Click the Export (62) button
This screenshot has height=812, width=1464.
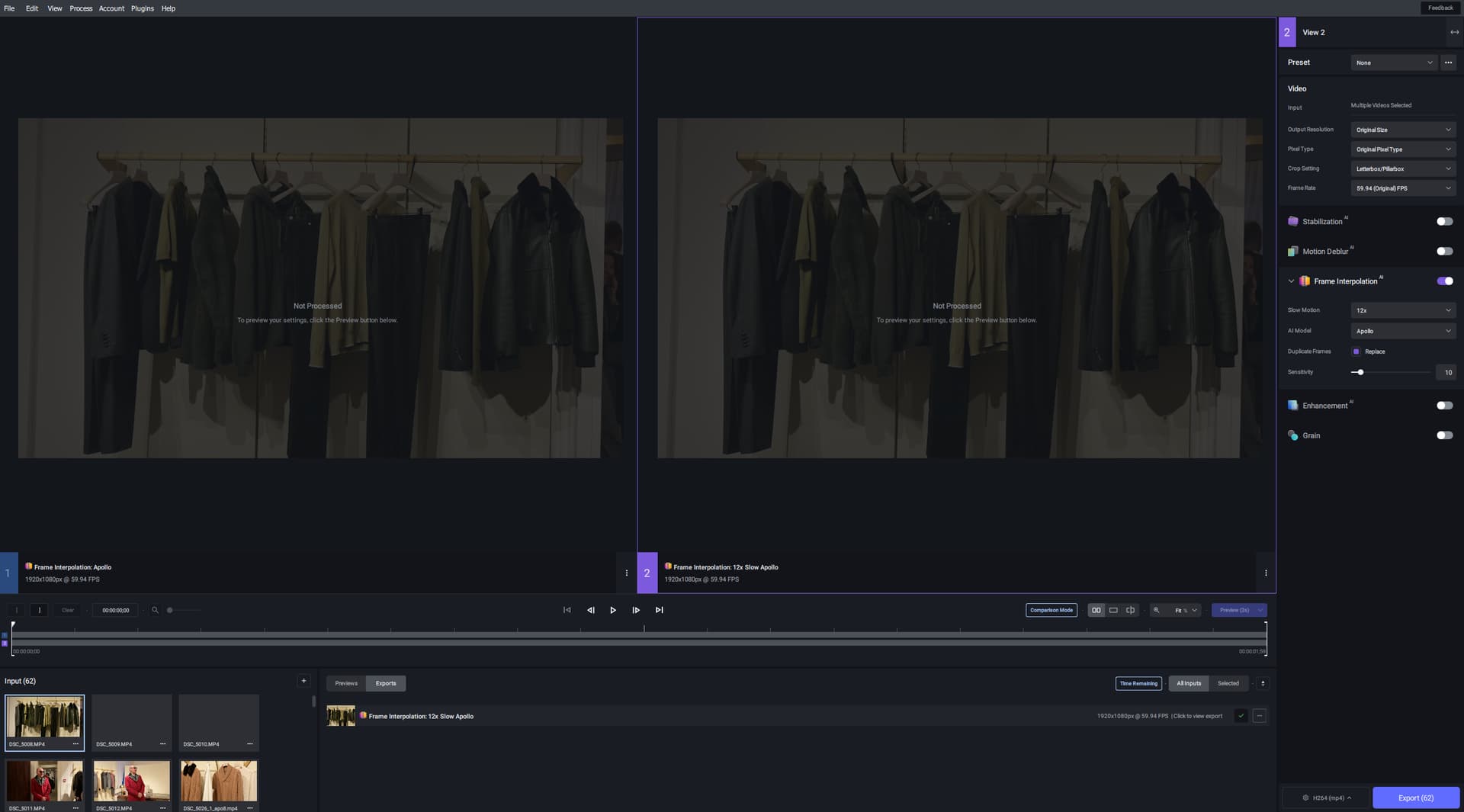1415,798
